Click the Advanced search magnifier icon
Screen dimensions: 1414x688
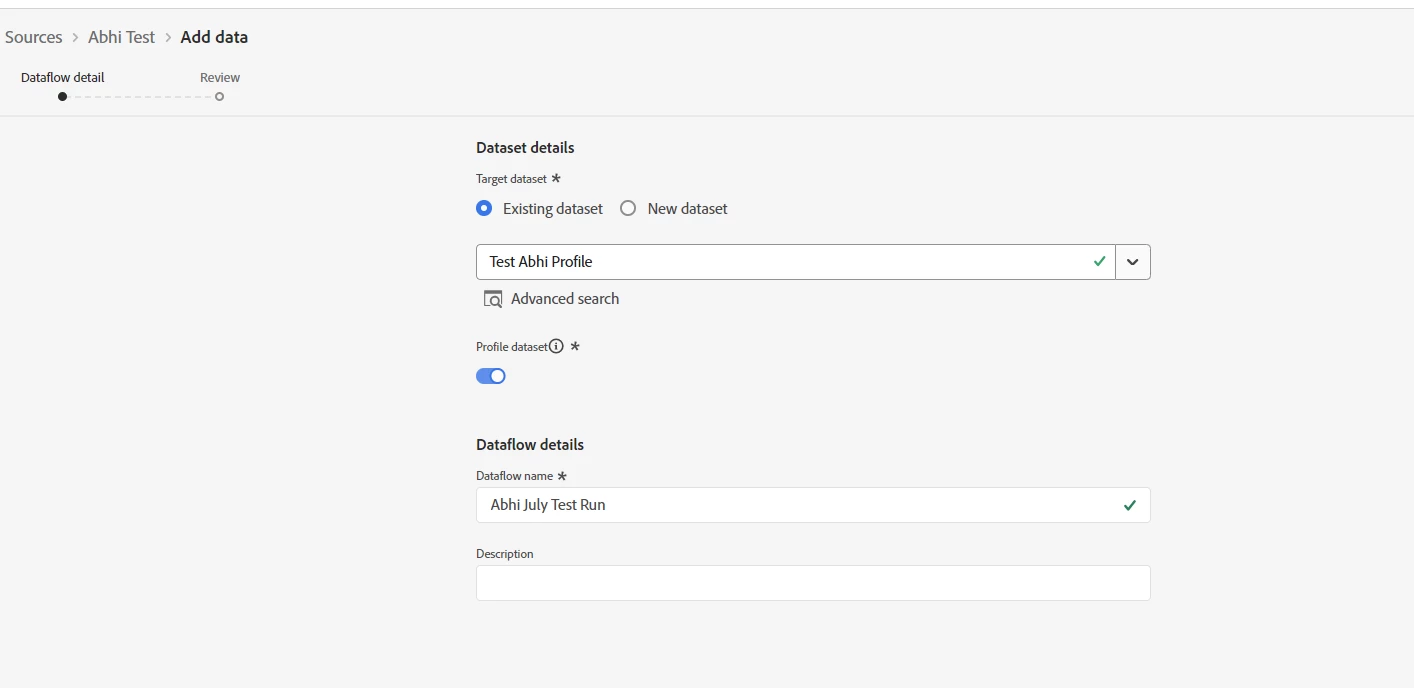coord(492,299)
